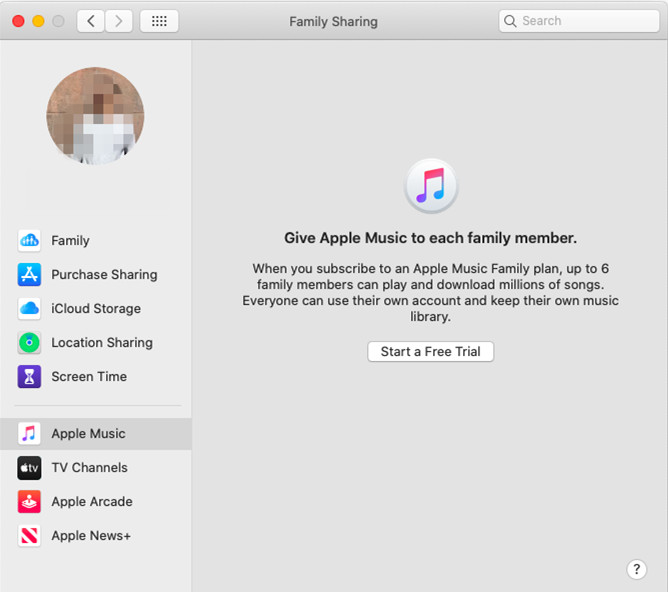Click the magnifying glass search icon
The width and height of the screenshot is (668, 592).
click(x=510, y=21)
